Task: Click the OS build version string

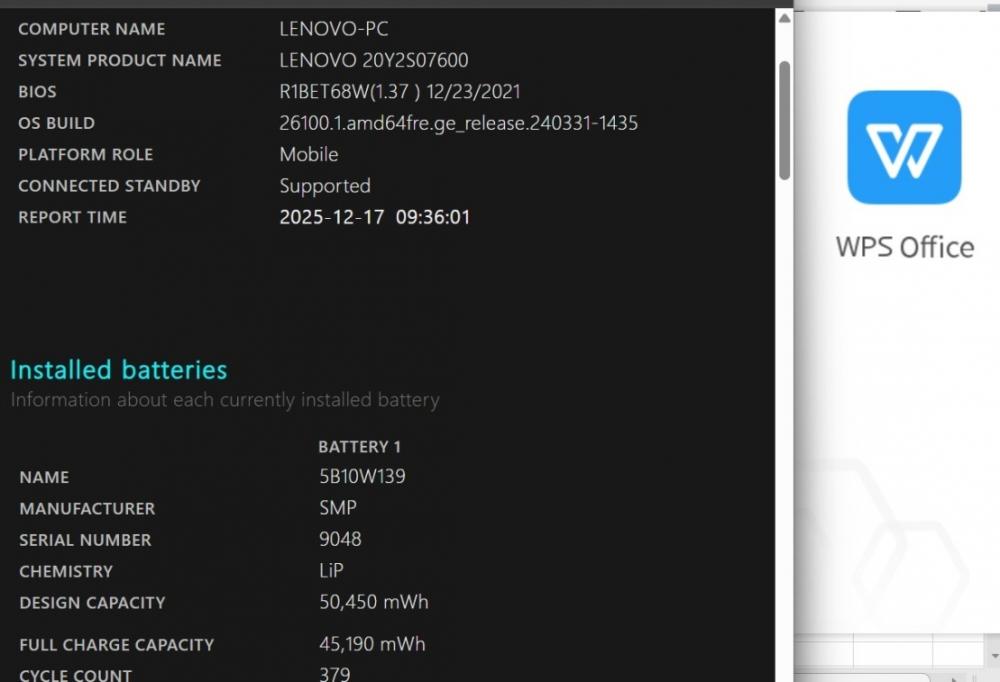Action: pos(459,123)
